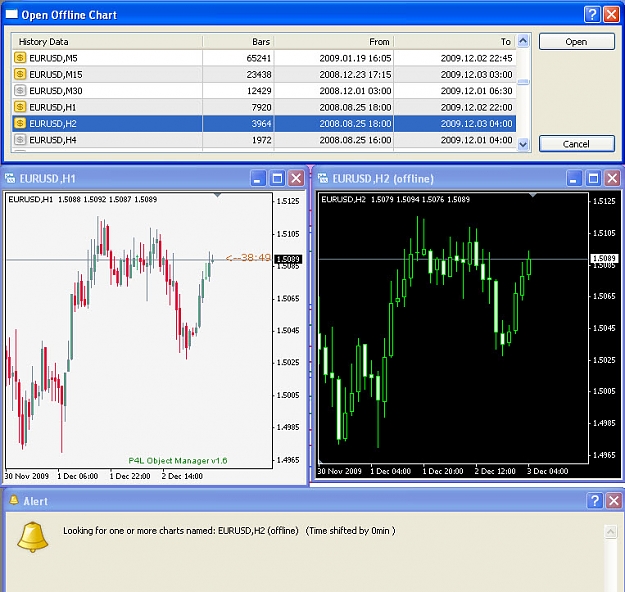Maximize the EURUSD,H2 offline chart window
Viewport: 625px width, 592px height.
click(x=593, y=178)
